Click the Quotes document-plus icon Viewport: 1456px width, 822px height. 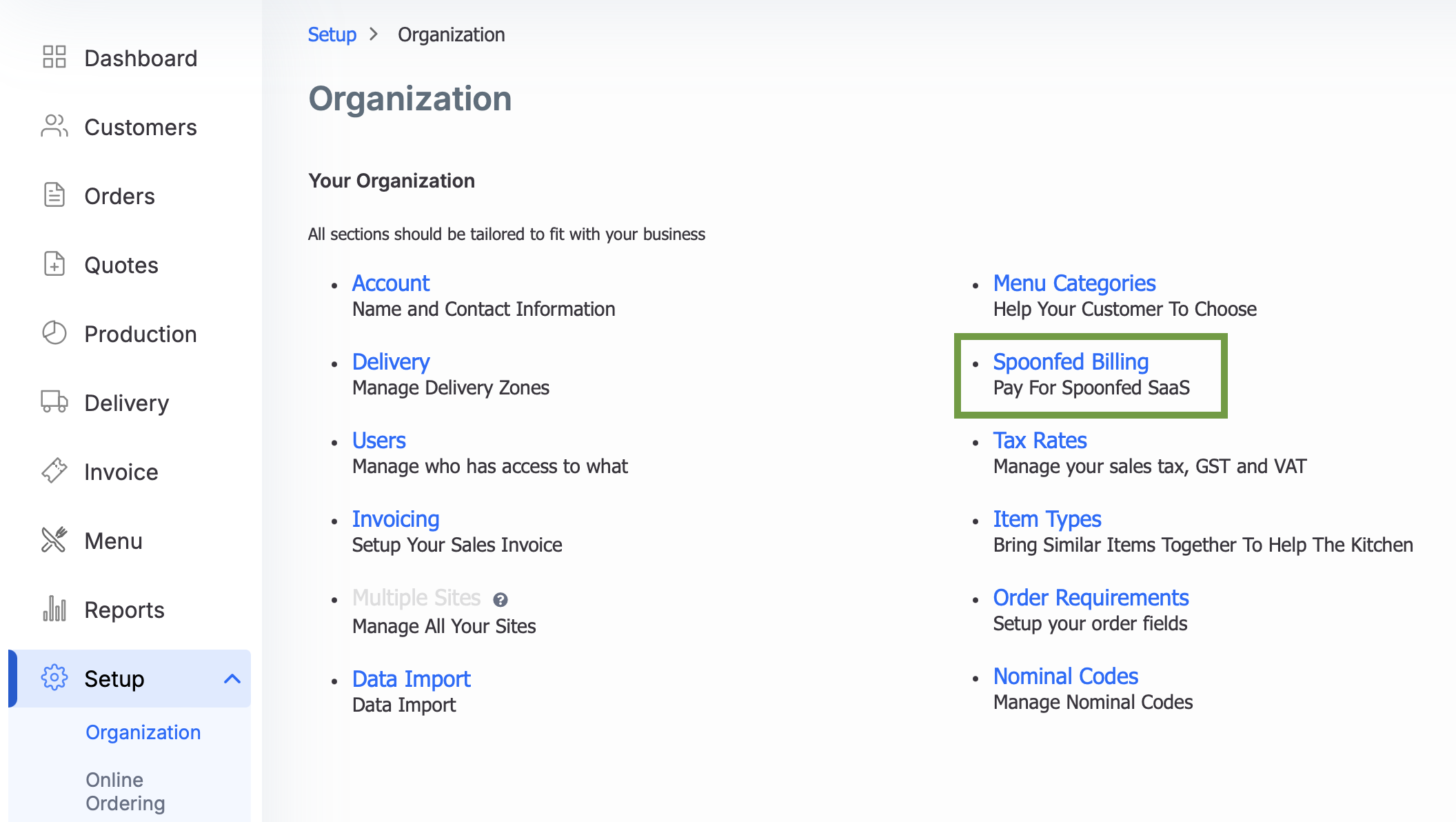(x=54, y=264)
